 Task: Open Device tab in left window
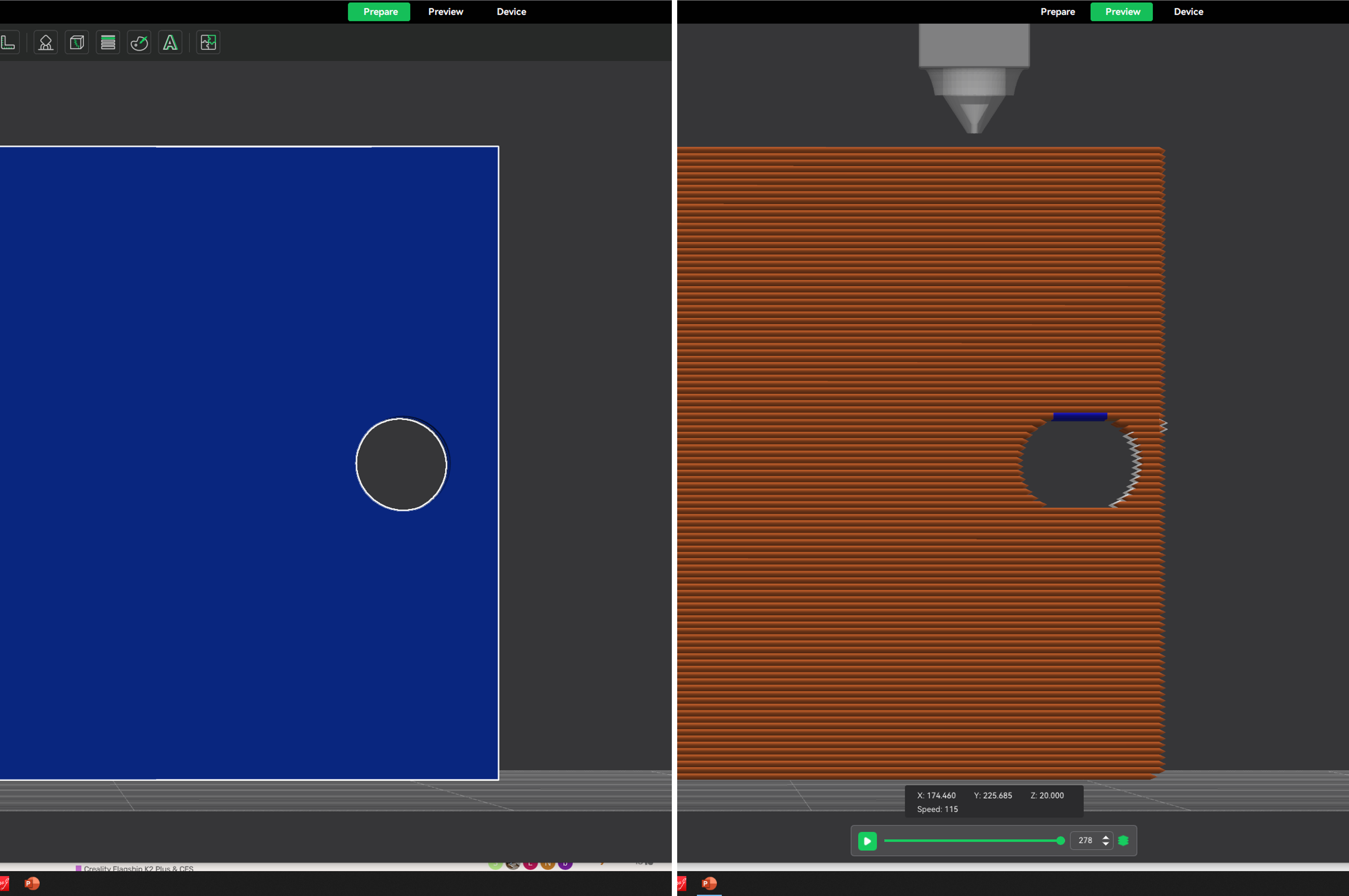(x=511, y=11)
